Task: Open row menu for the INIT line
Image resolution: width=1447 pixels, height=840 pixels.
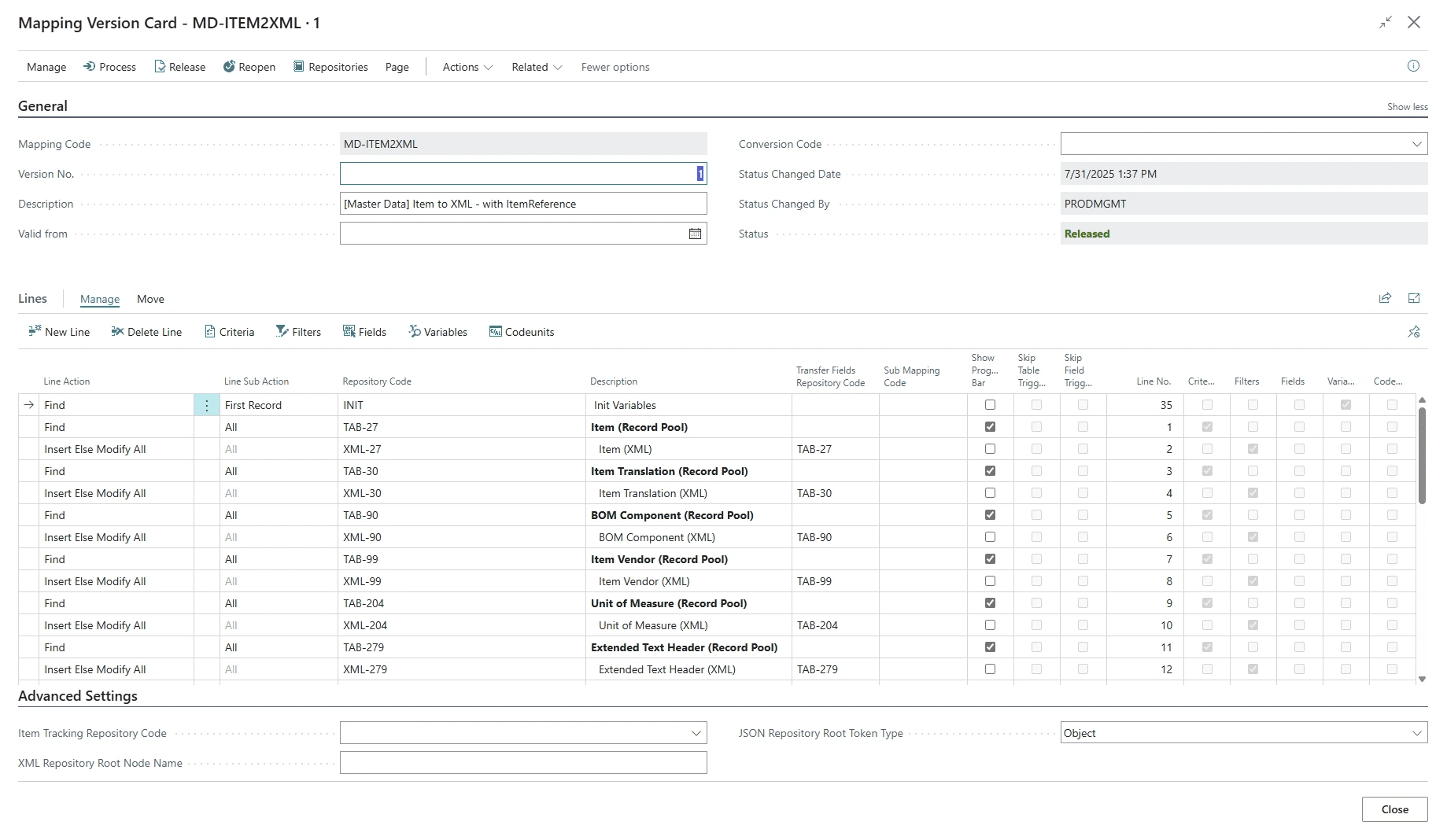Action: tap(207, 405)
